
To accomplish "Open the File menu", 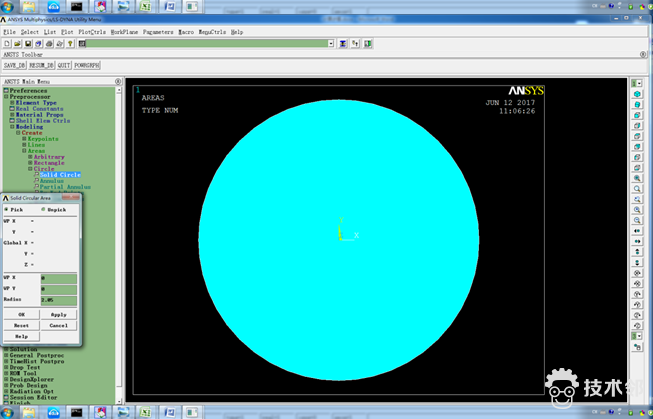I will pos(9,32).
